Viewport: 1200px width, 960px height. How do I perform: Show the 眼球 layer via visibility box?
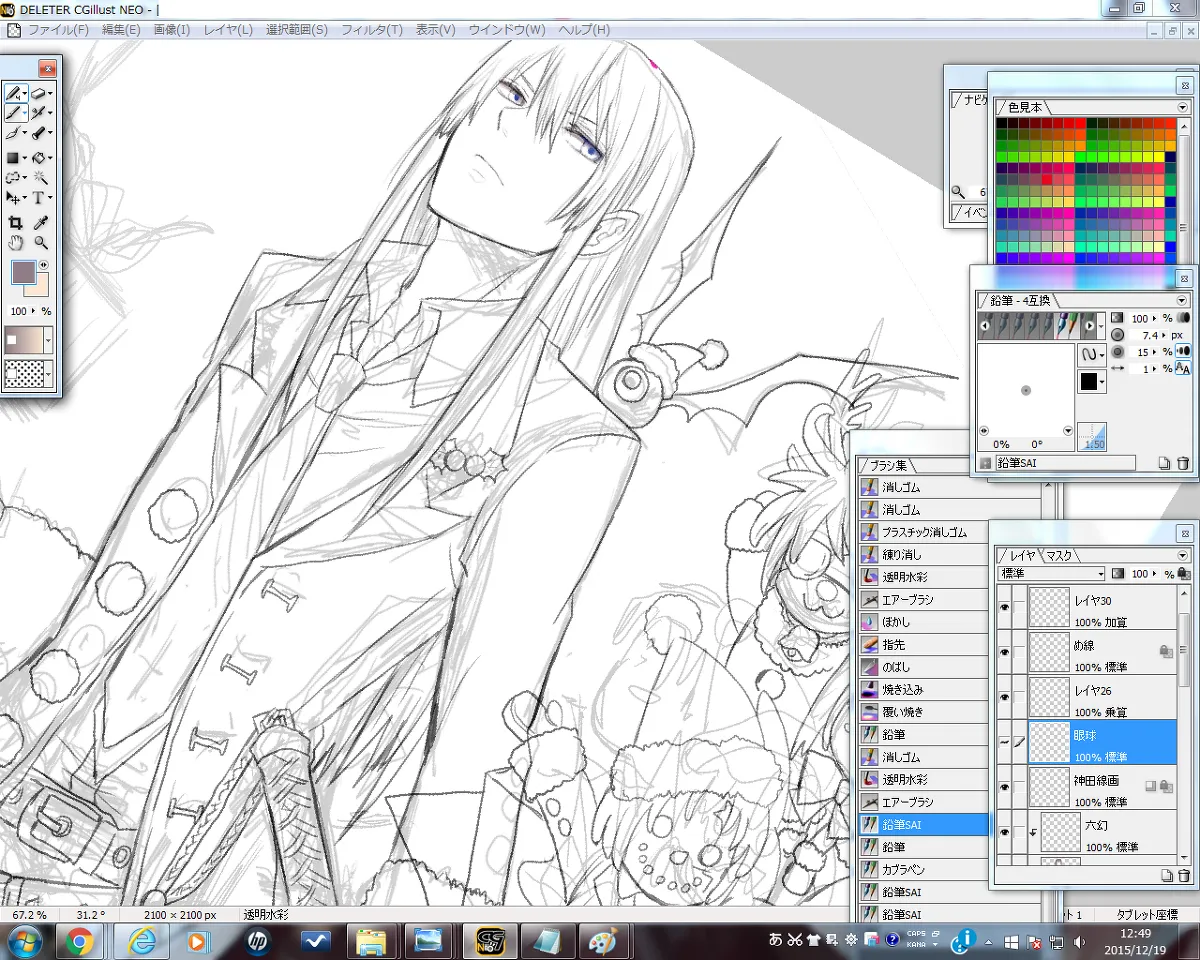click(1004, 742)
